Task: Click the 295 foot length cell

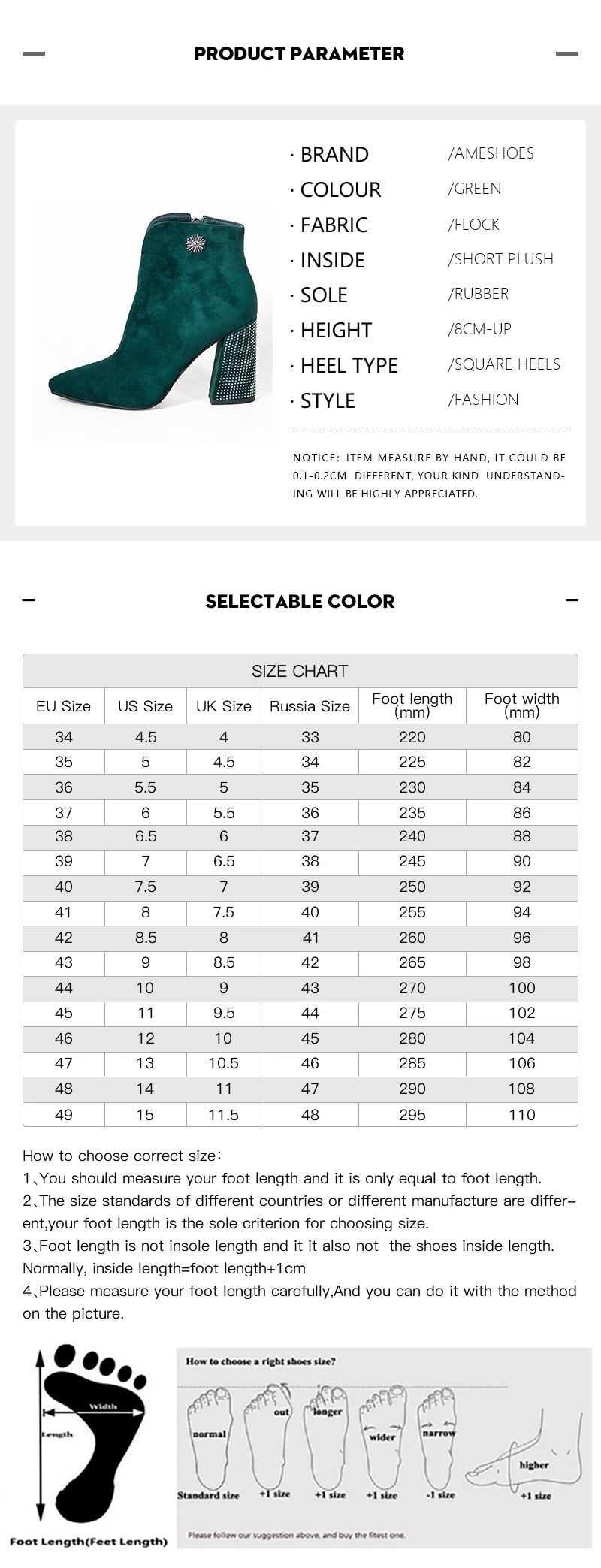Action: pos(412,1115)
